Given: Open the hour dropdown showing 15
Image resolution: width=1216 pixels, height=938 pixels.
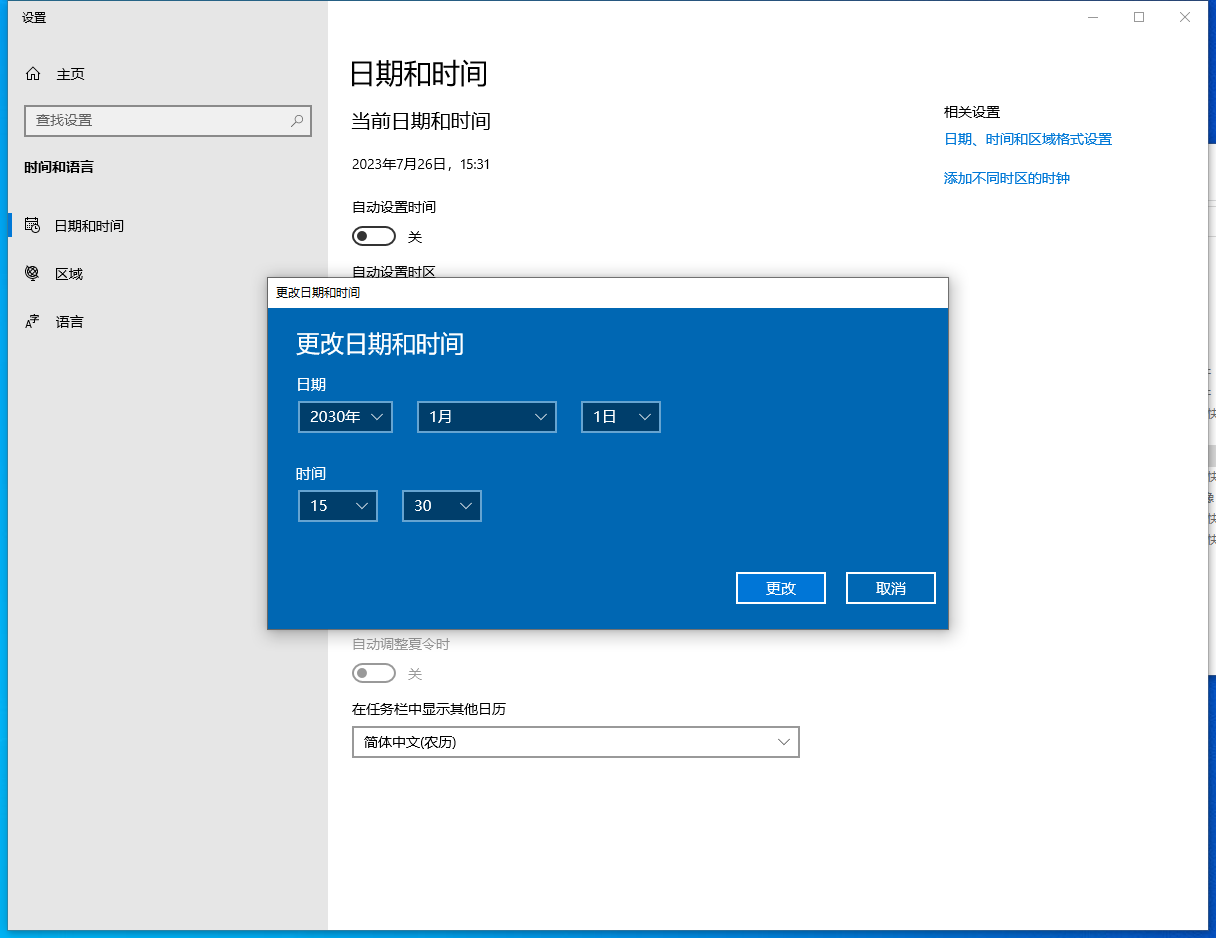Looking at the screenshot, I should pos(338,506).
